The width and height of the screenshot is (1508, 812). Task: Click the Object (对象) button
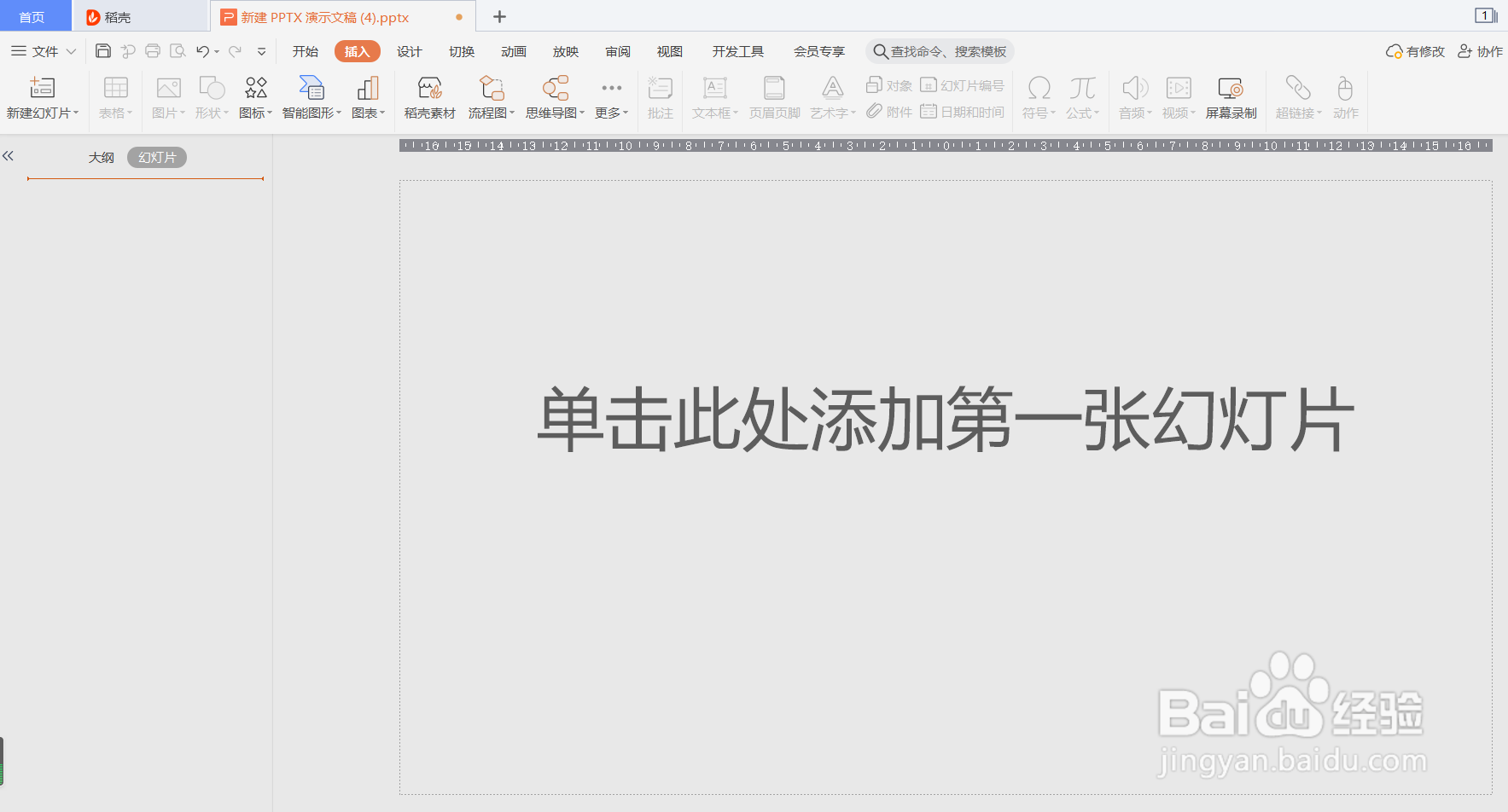point(889,85)
